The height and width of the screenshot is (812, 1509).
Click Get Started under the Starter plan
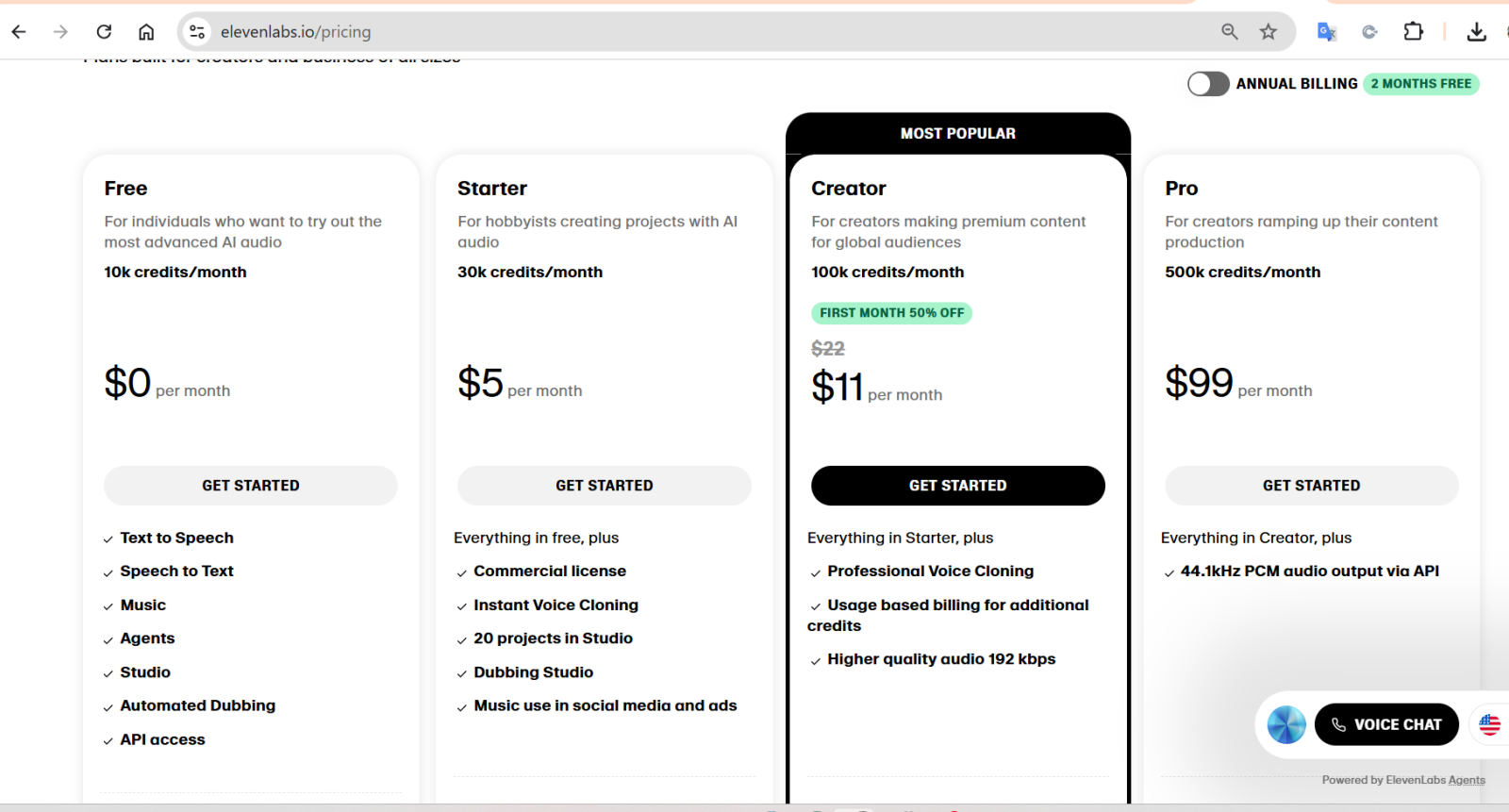tap(605, 486)
